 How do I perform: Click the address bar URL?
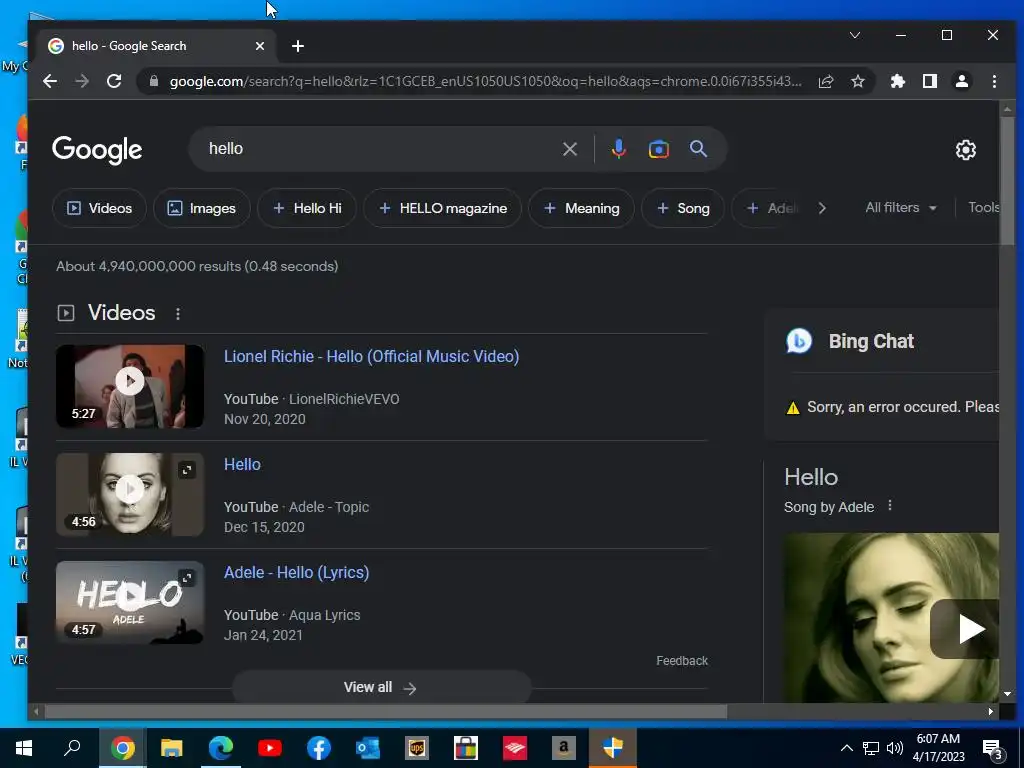(485, 81)
